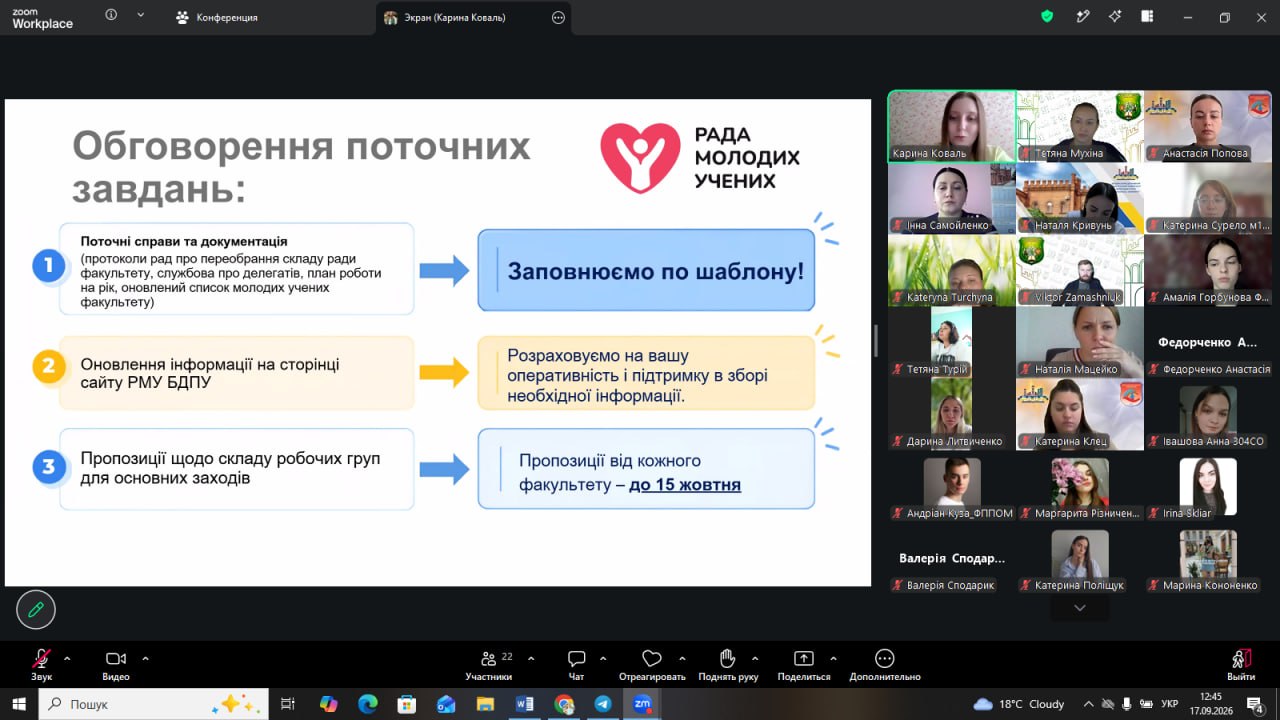Open the Share screen option
The image size is (1280, 720).
[804, 665]
